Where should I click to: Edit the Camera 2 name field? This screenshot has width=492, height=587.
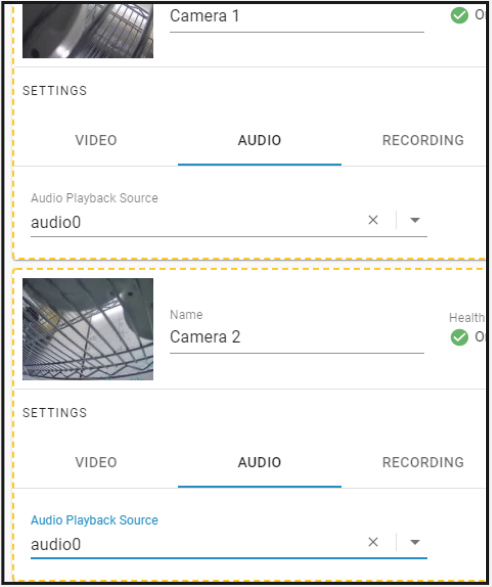tap(297, 337)
